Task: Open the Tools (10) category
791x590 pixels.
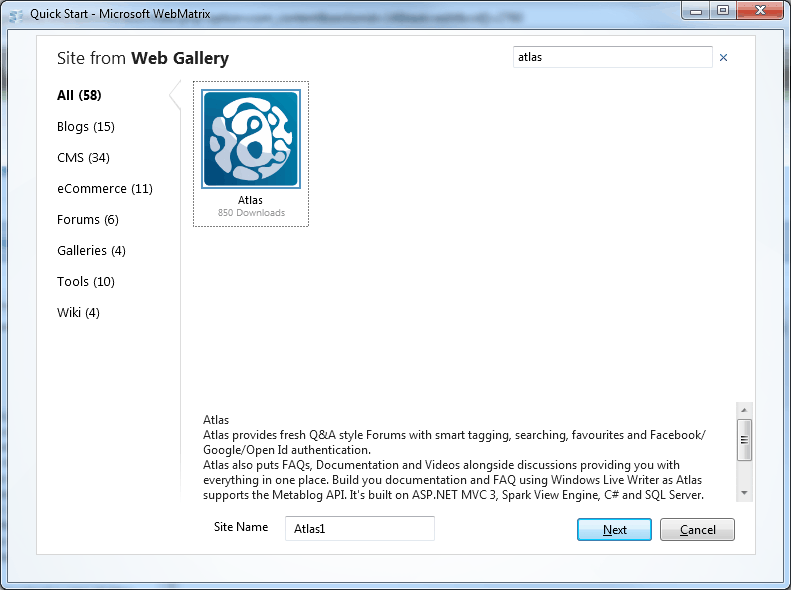Action: [86, 281]
